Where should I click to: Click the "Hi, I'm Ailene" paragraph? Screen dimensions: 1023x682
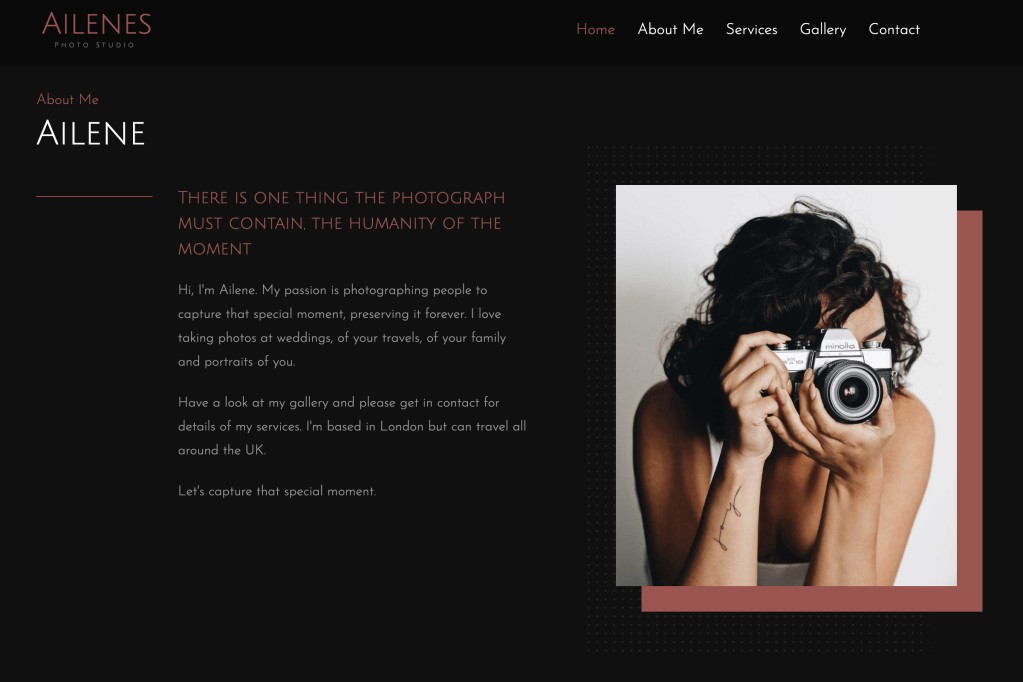(x=342, y=326)
